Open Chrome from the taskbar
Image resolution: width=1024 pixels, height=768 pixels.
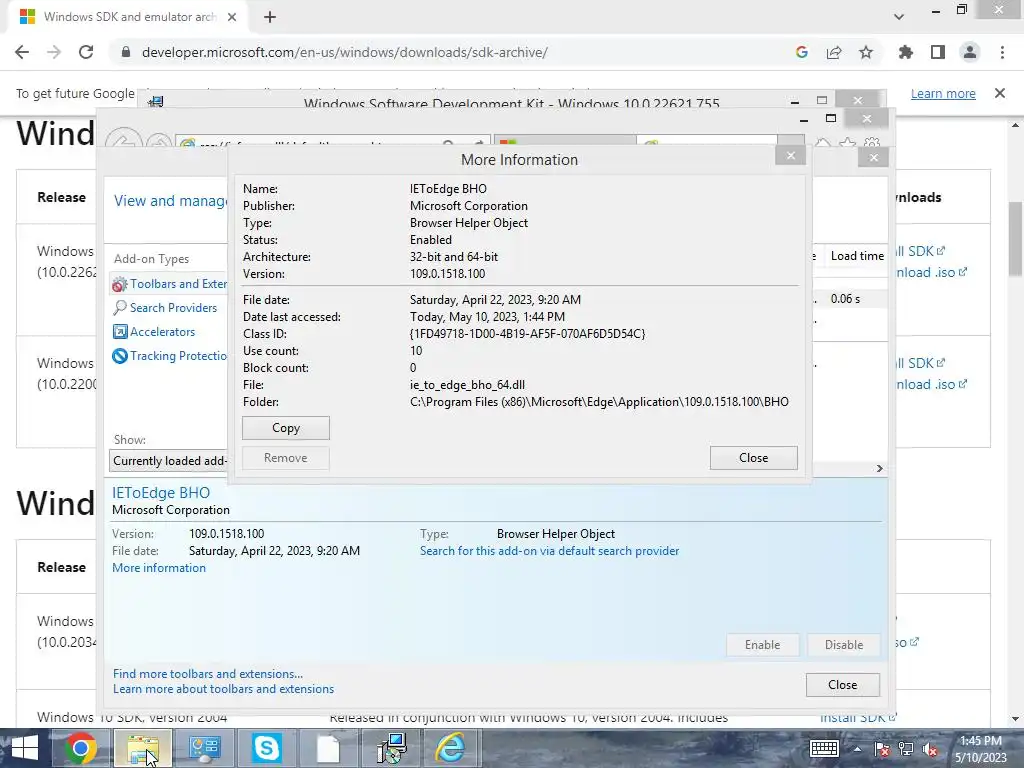[80, 748]
